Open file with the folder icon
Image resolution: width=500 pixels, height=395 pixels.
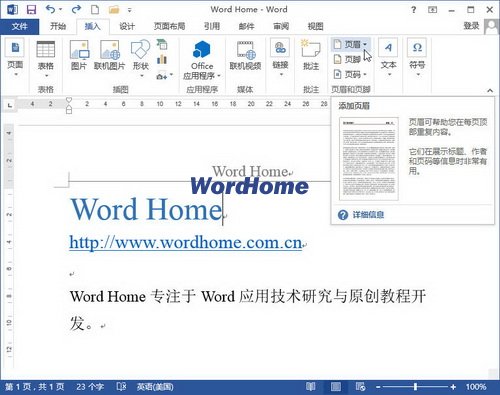pyautogui.click(x=114, y=10)
